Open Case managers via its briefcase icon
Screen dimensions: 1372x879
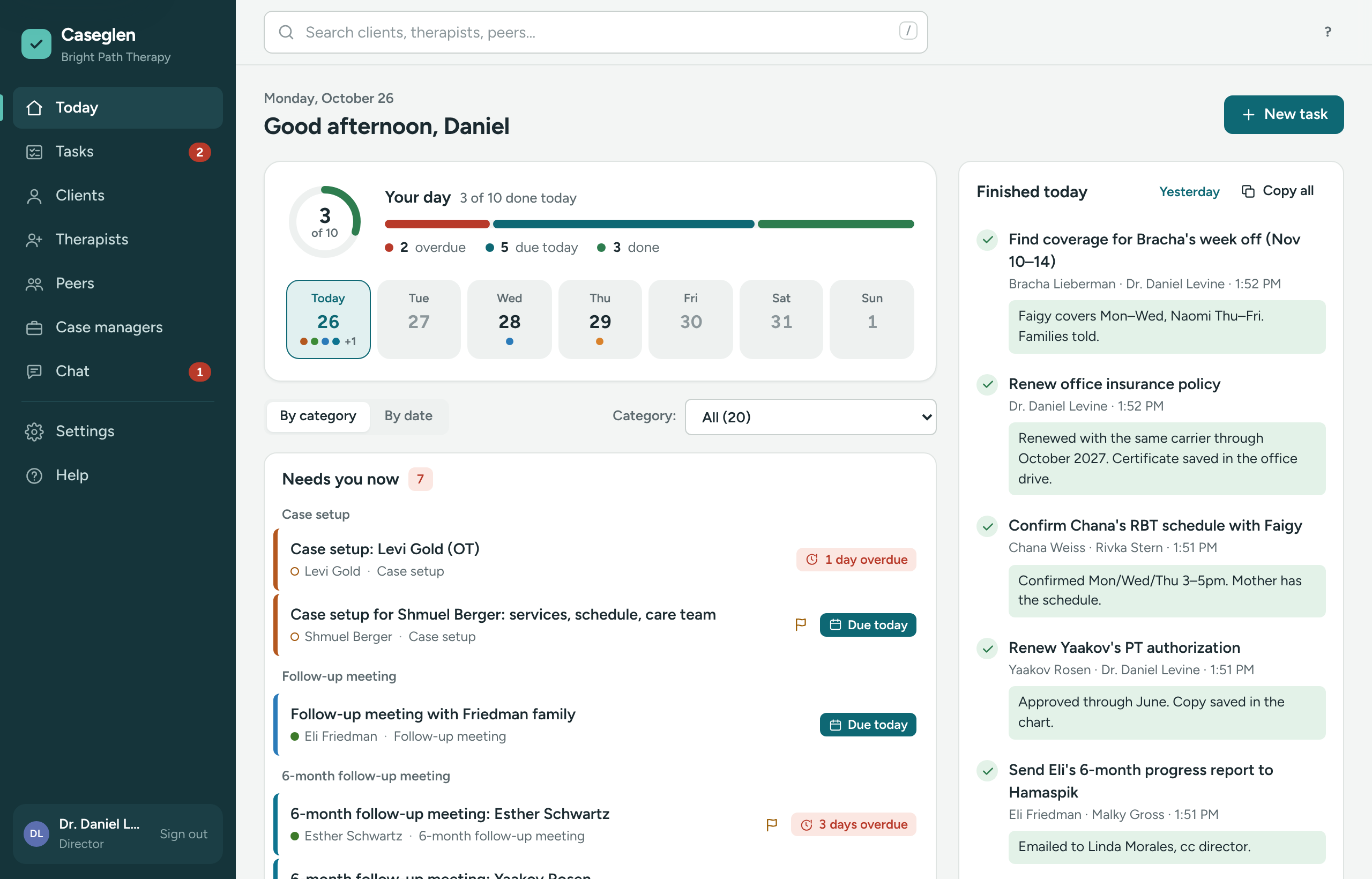pyautogui.click(x=34, y=327)
